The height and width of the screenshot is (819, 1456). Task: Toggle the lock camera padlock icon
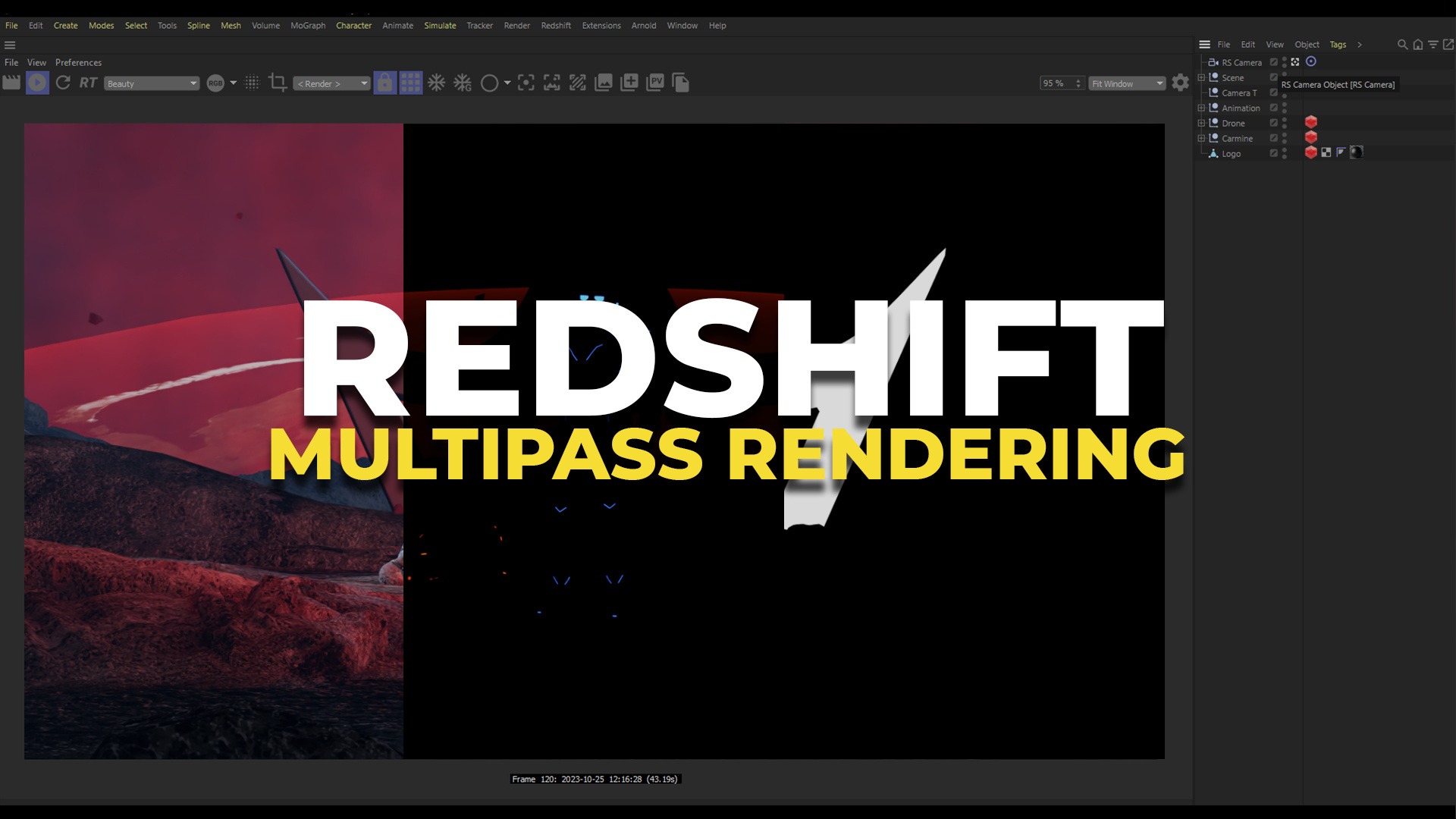[x=385, y=83]
